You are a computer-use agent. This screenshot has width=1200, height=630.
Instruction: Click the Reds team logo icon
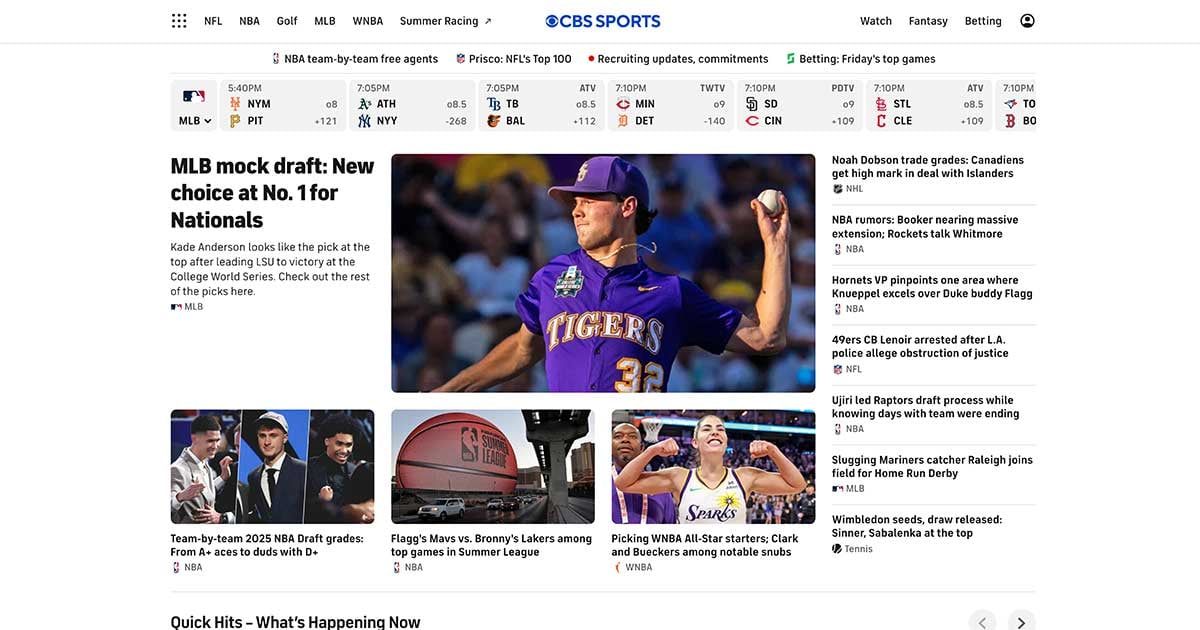click(x=752, y=121)
